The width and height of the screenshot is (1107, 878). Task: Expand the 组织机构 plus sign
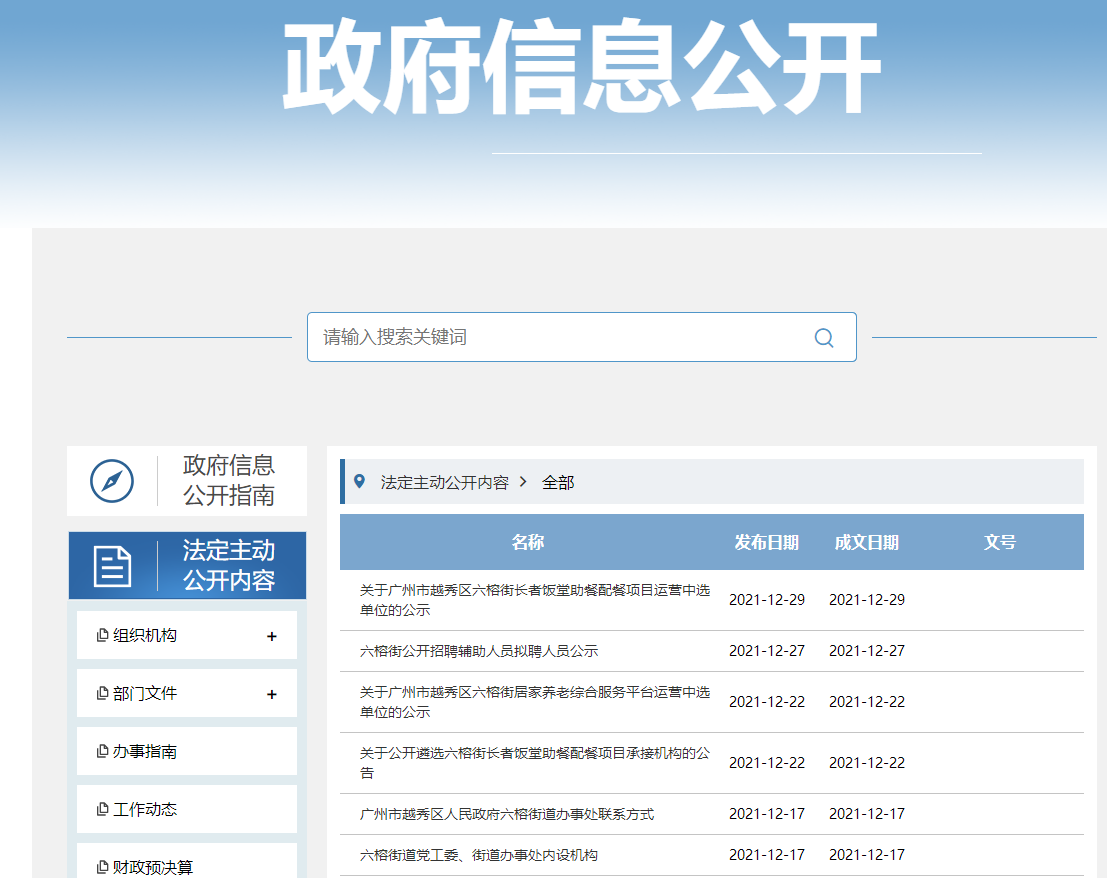coord(272,637)
